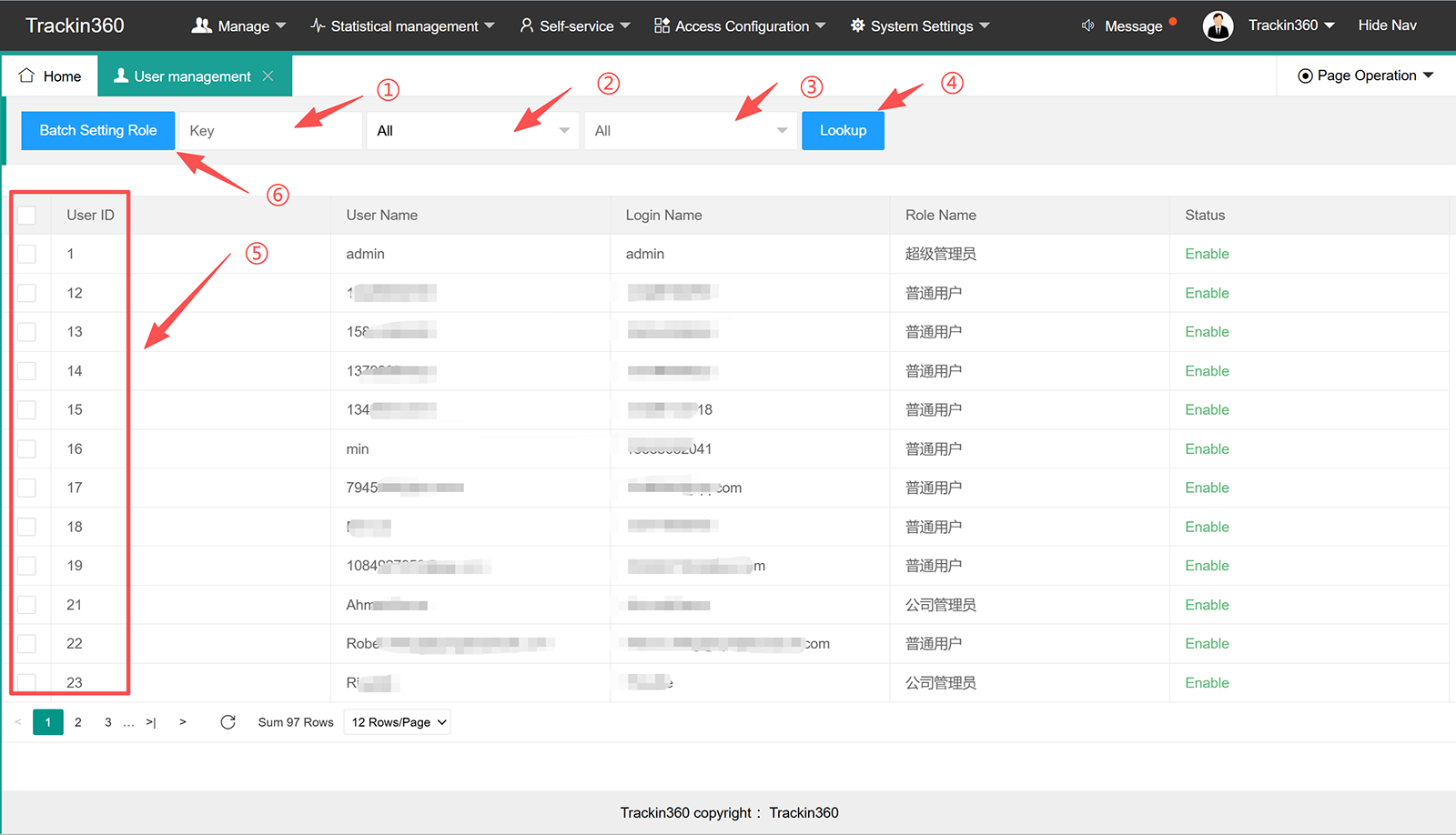
Task: Check the box for User ID 13
Action: [x=26, y=332]
